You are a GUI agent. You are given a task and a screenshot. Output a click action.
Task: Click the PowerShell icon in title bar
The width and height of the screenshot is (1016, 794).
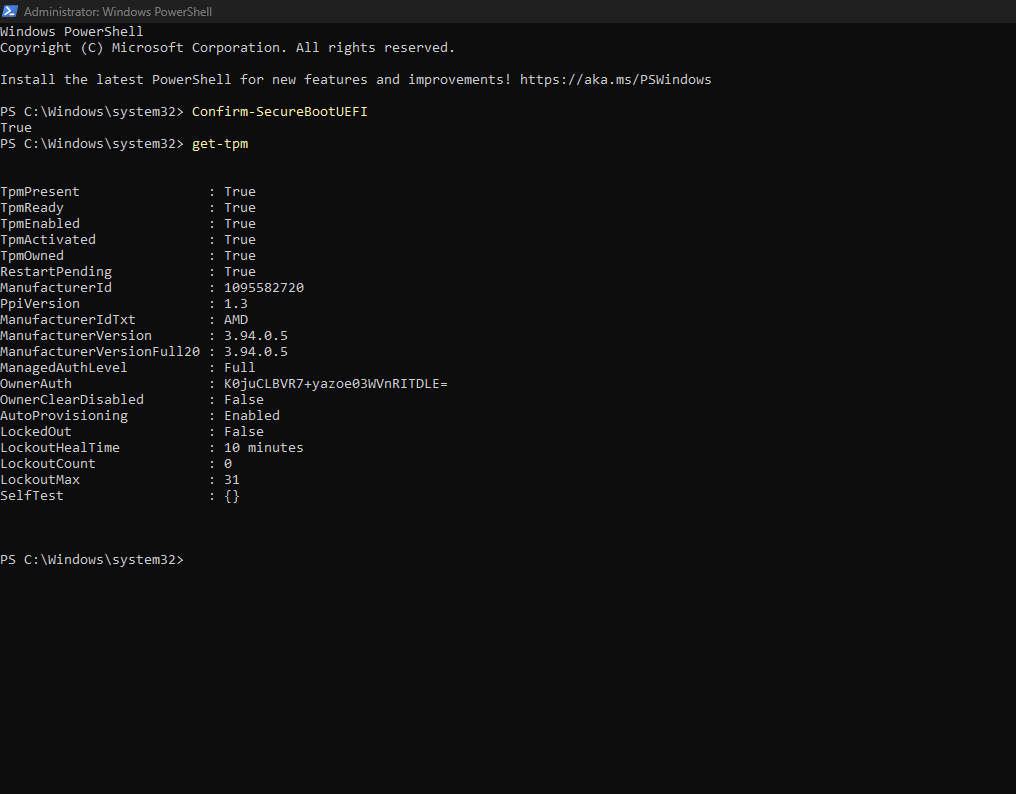pos(10,11)
